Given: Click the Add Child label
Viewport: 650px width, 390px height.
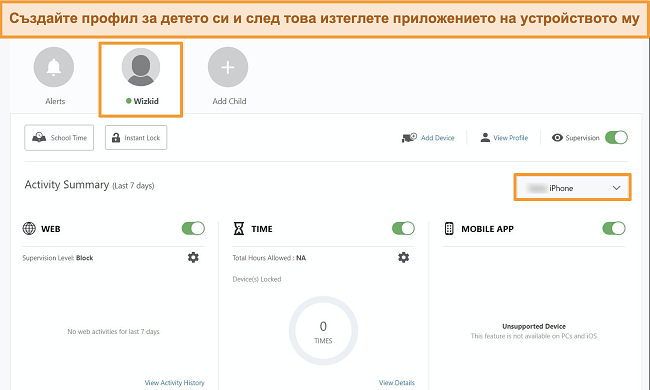Looking at the screenshot, I should click(229, 101).
